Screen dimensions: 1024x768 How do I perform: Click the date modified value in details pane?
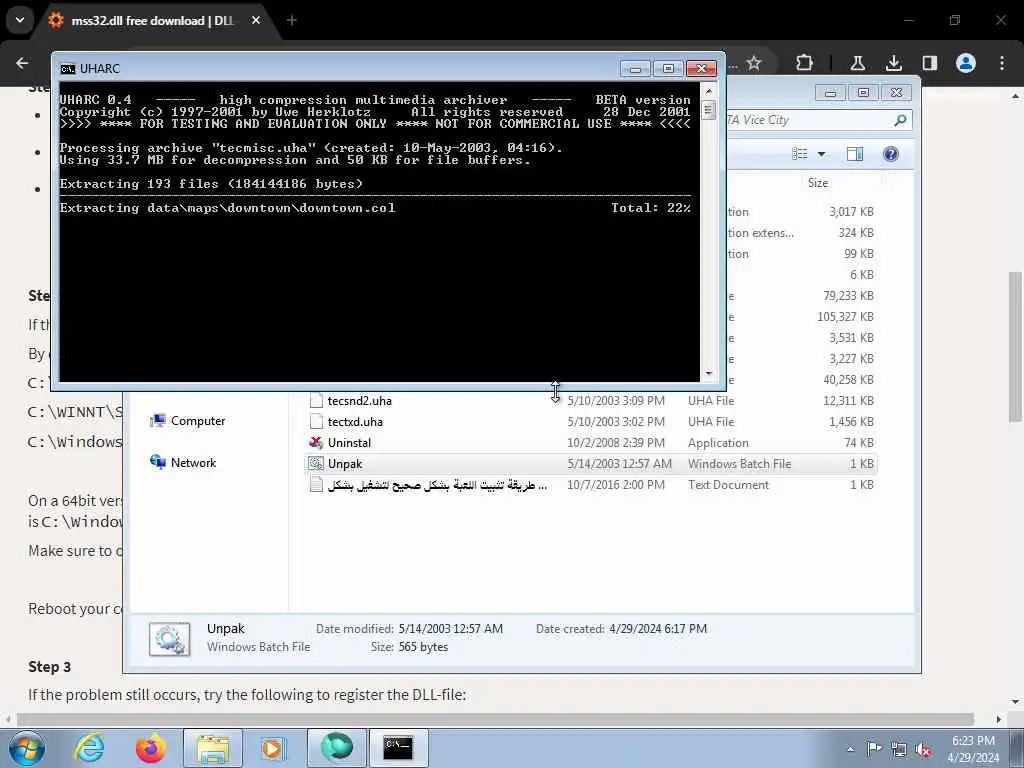click(451, 629)
